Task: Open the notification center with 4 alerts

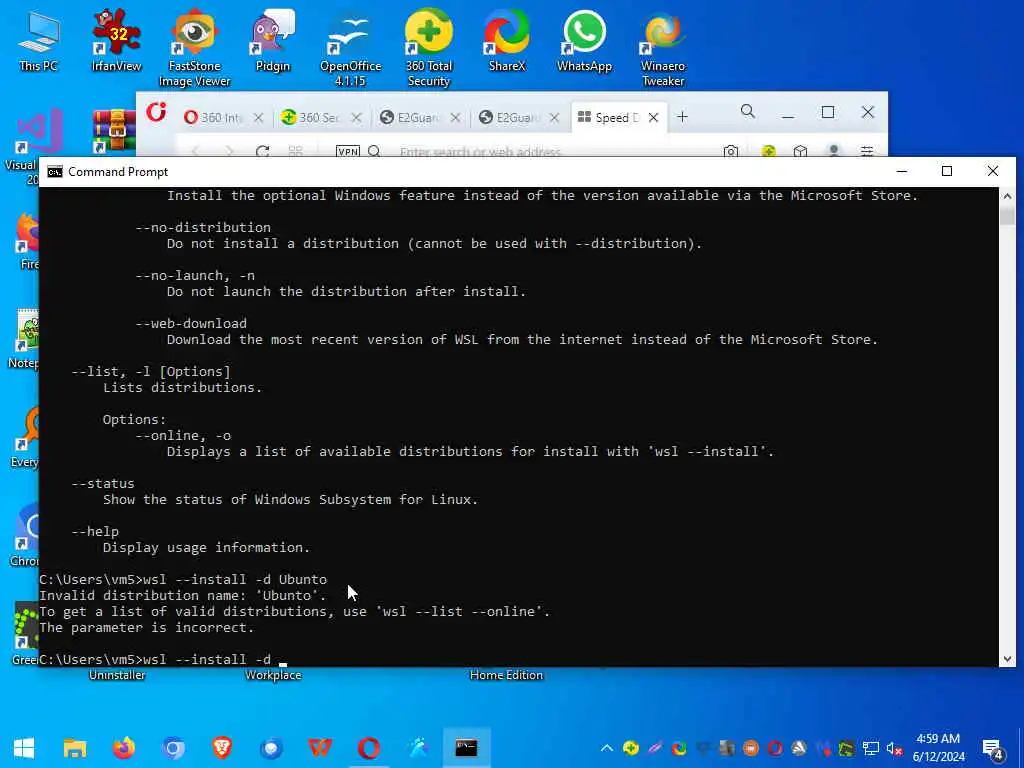Action: [993, 749]
